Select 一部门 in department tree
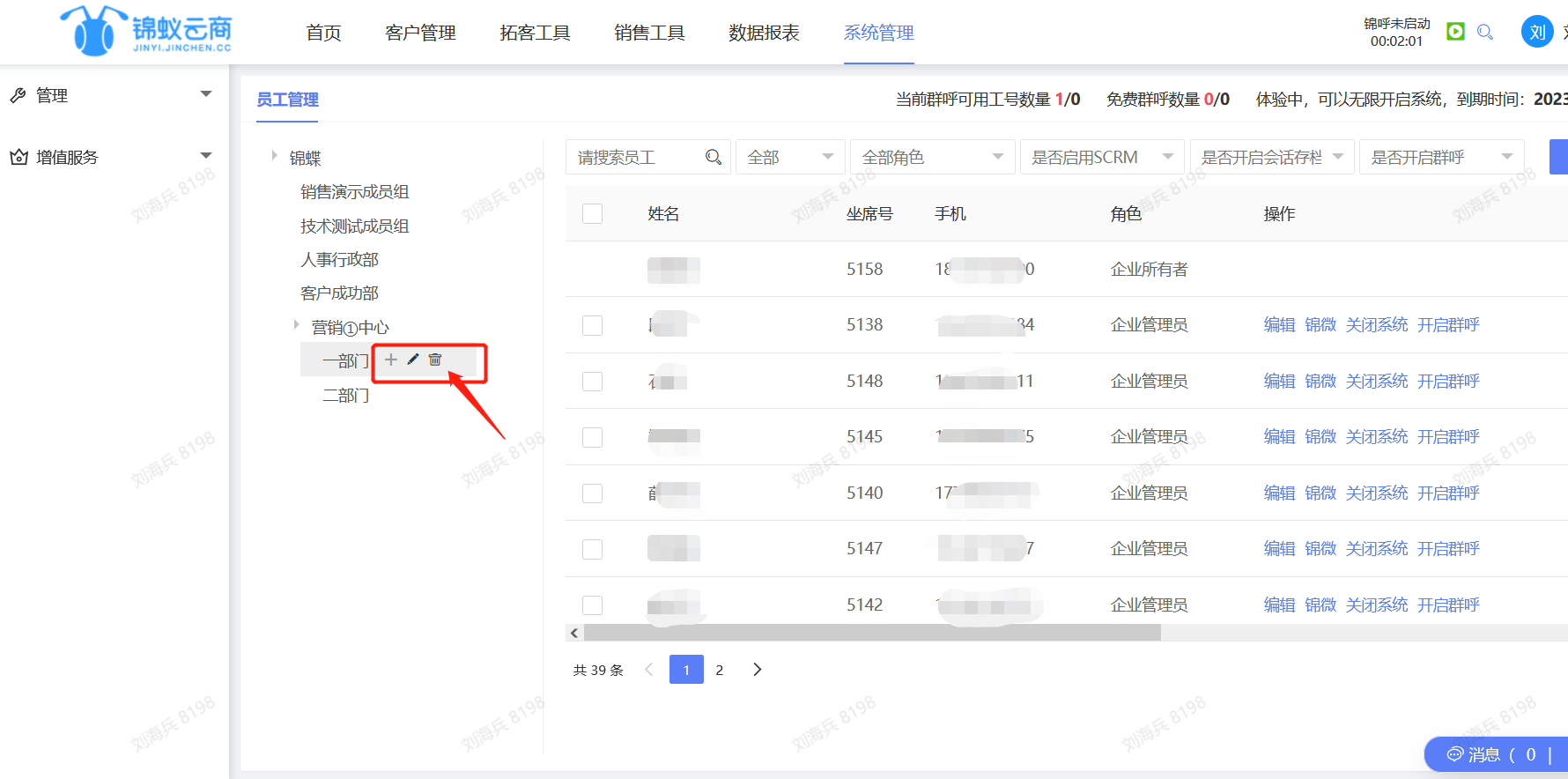Image resolution: width=1568 pixels, height=779 pixels. pyautogui.click(x=345, y=361)
